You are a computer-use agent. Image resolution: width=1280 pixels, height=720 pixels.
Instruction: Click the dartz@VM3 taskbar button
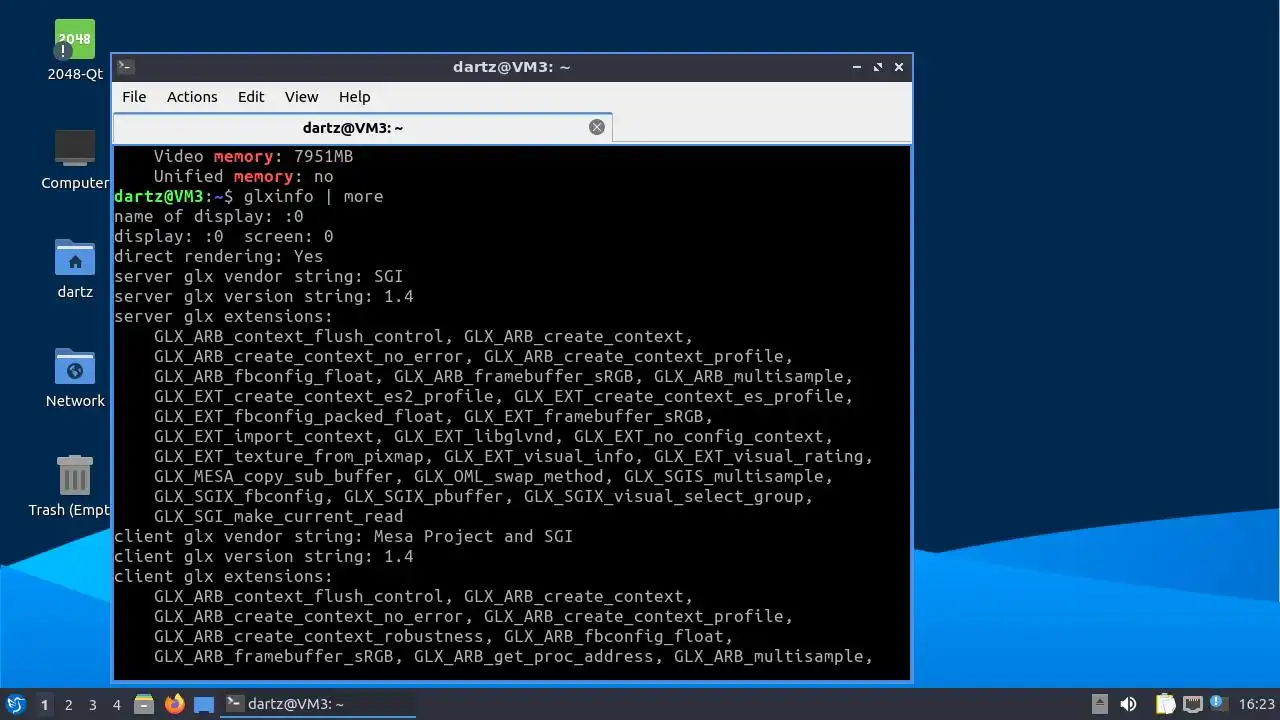[x=318, y=704]
